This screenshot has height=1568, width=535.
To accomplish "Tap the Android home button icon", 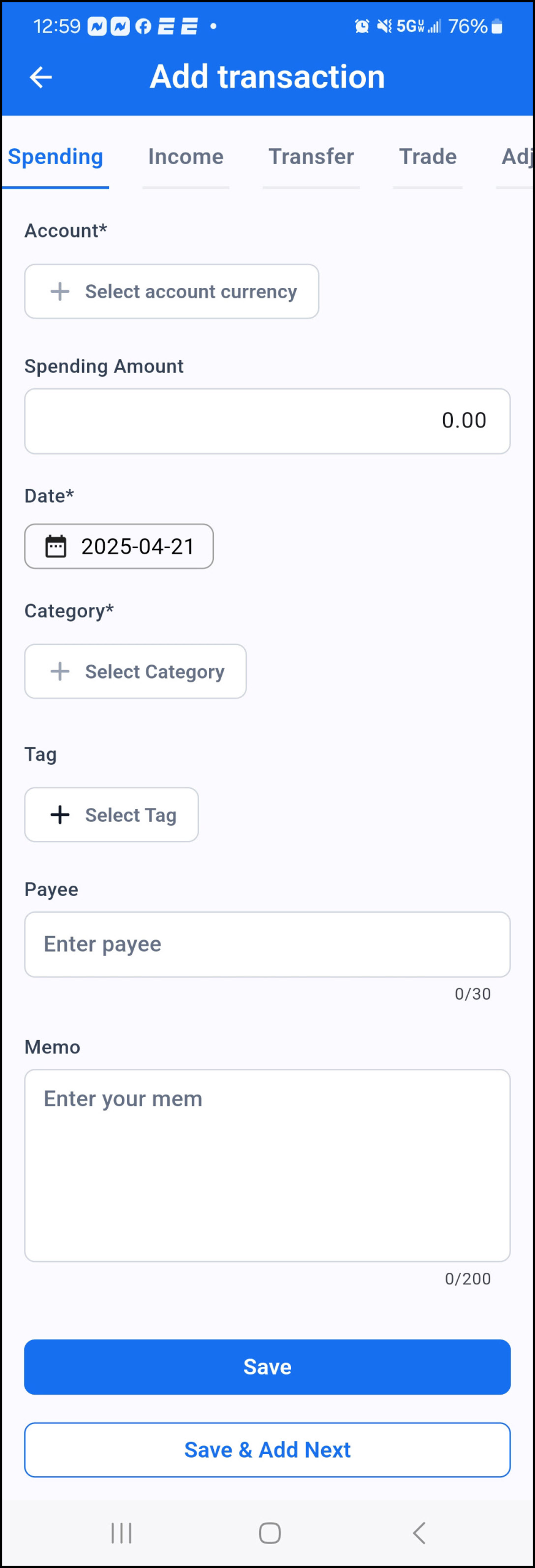I will pyautogui.click(x=270, y=1533).
